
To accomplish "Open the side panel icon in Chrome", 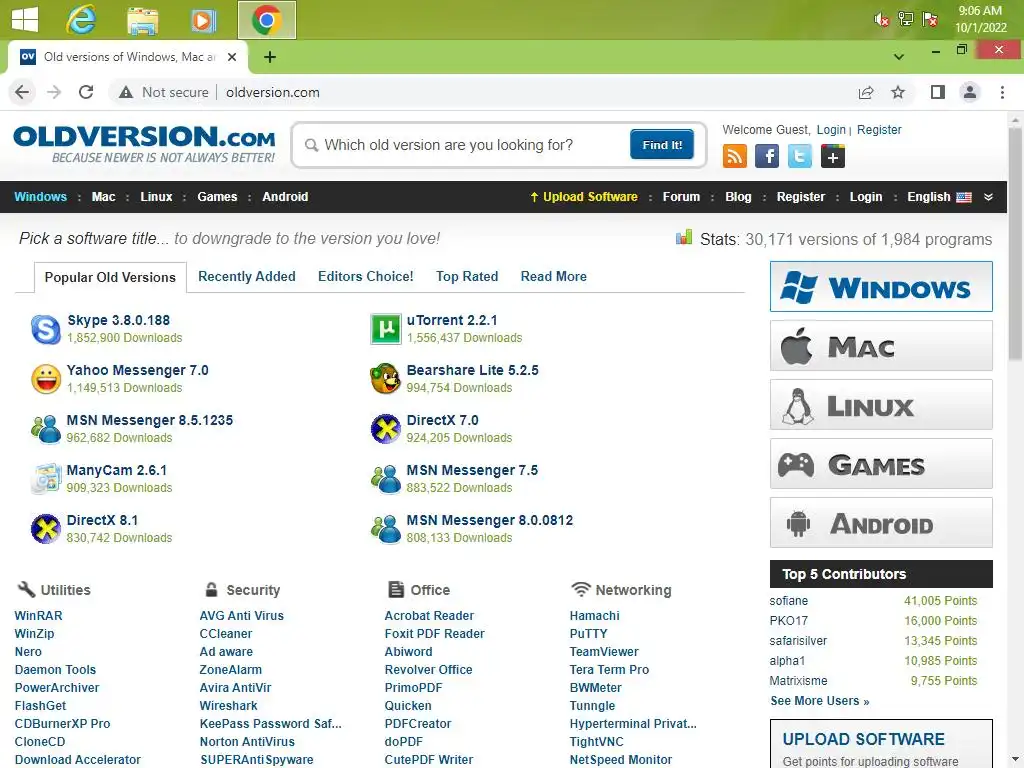I will point(938,92).
